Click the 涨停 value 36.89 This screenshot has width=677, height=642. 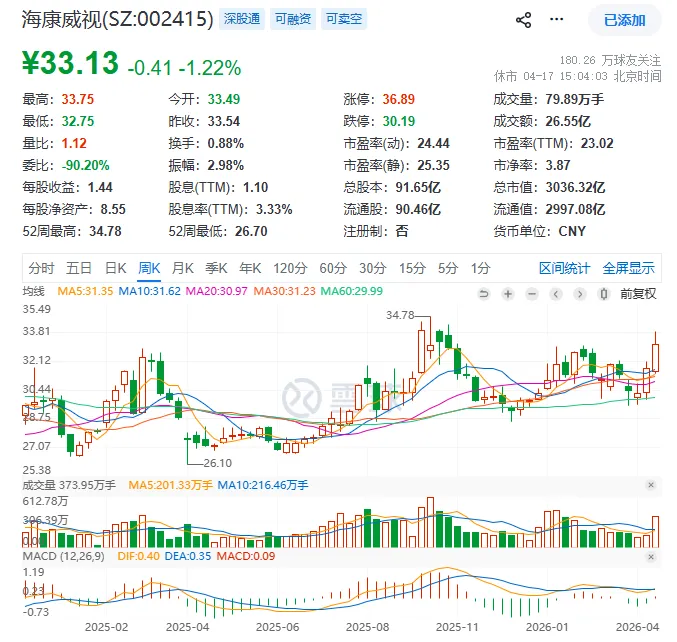(x=399, y=99)
